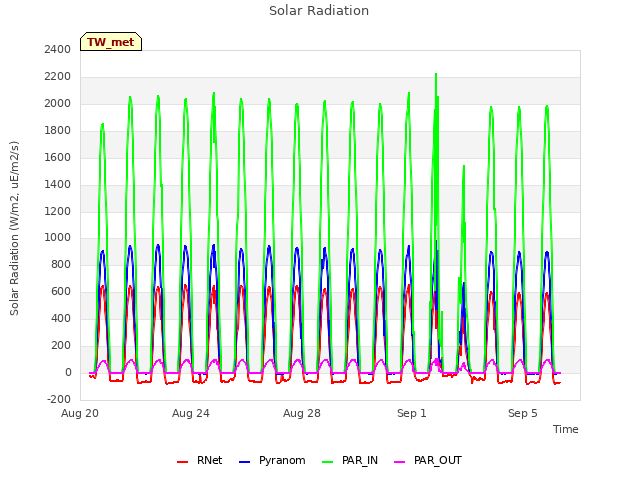Click the 2200 y-axis tick label
Screen dimensions: 640x480
pyautogui.click(x=58, y=76)
